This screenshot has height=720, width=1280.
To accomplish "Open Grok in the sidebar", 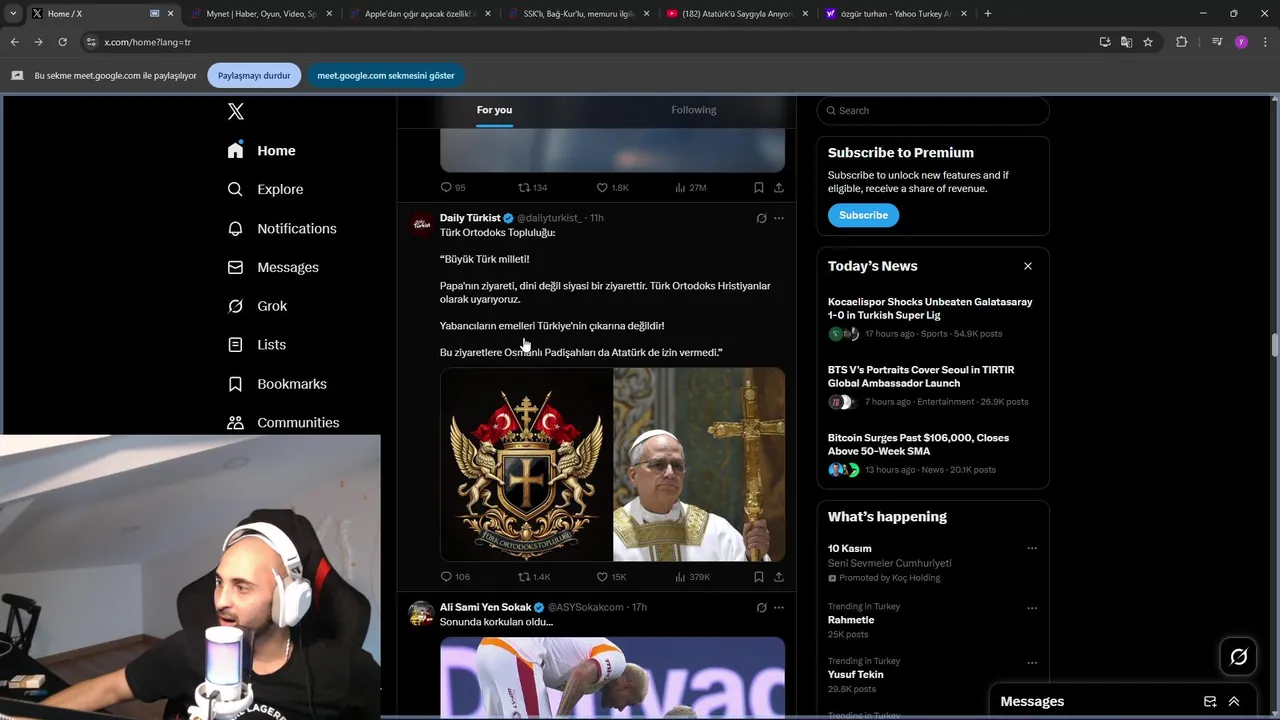I will (257, 306).
